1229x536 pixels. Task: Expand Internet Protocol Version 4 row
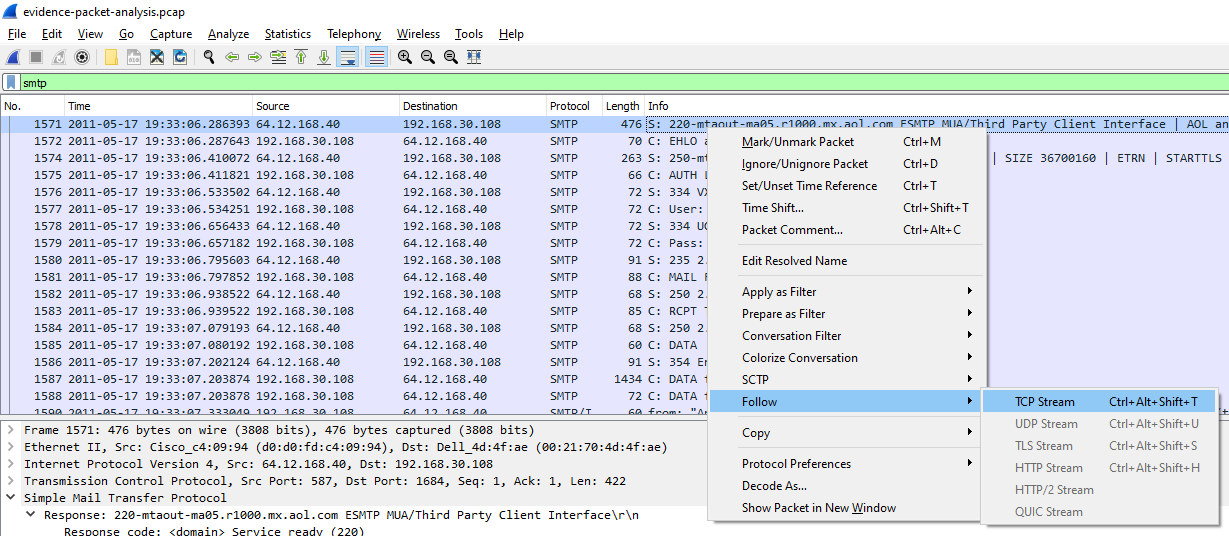(11, 464)
